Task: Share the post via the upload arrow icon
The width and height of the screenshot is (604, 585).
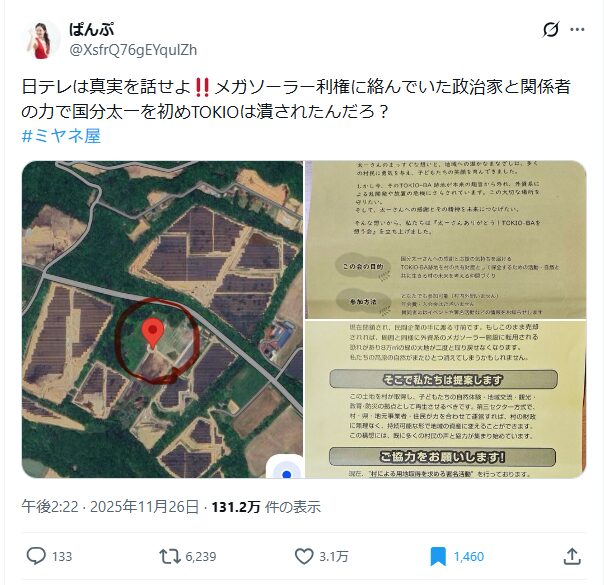Action: (x=572, y=556)
